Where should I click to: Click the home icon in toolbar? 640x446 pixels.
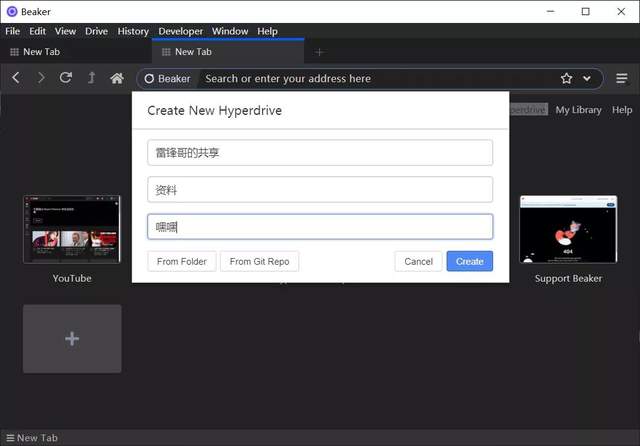[x=117, y=78]
